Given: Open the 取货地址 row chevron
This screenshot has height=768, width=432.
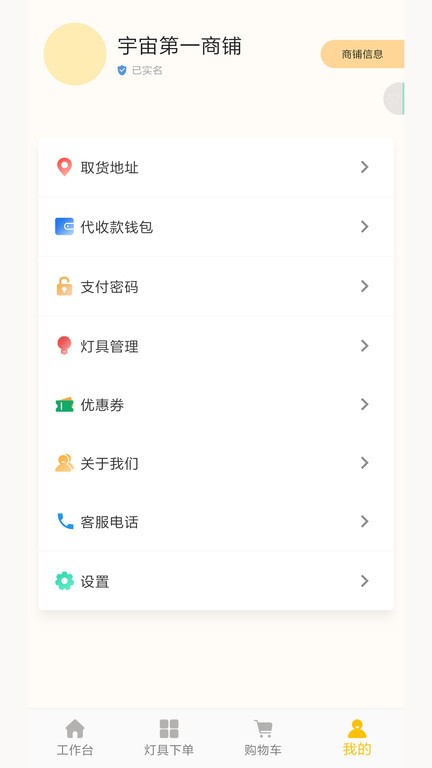Looking at the screenshot, I should [x=364, y=167].
